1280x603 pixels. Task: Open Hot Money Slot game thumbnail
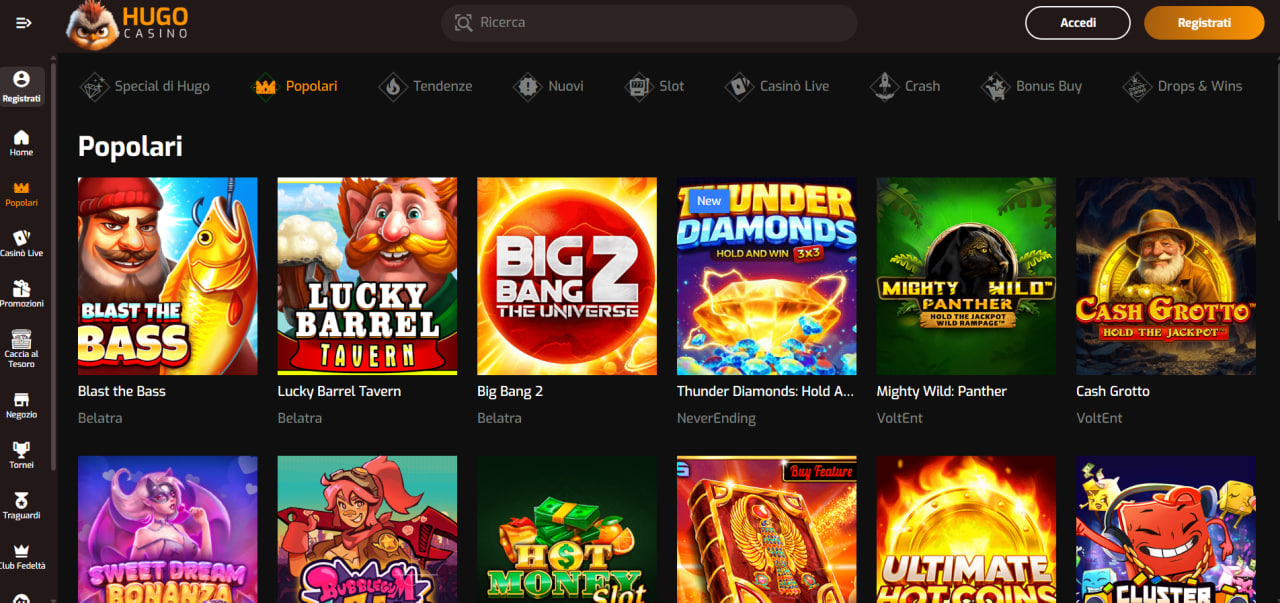(x=567, y=529)
